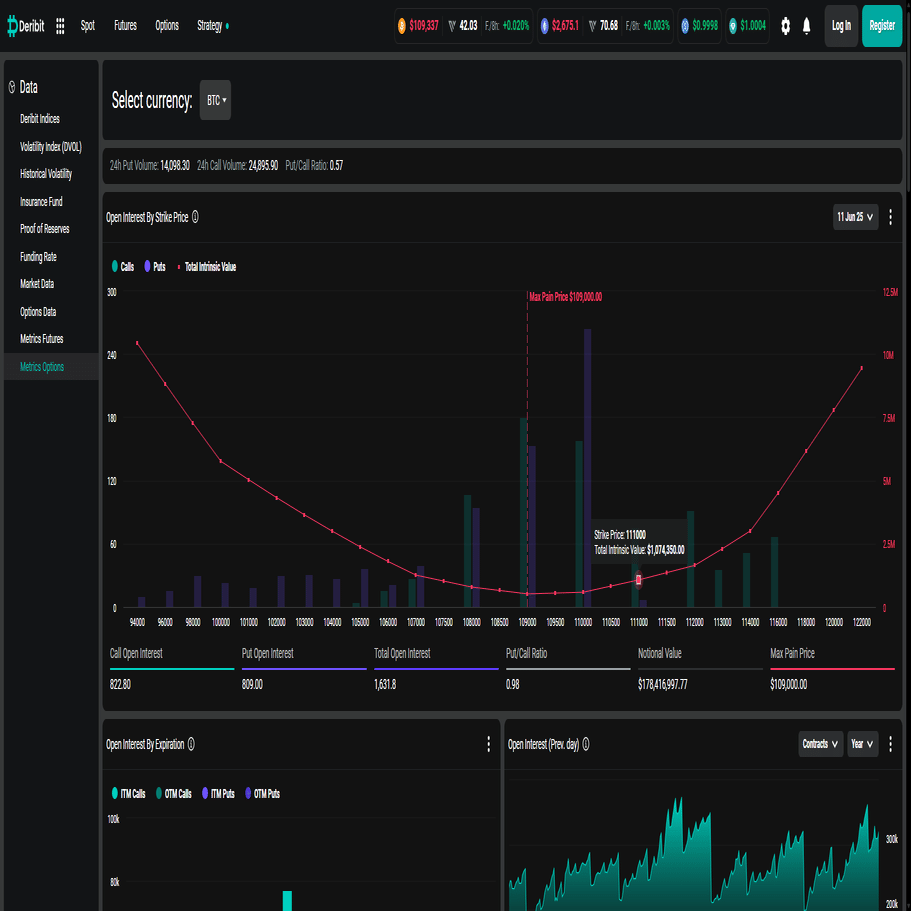Click info icon beside Open Interest By Strike Price
This screenshot has width=911, height=911.
(x=195, y=217)
